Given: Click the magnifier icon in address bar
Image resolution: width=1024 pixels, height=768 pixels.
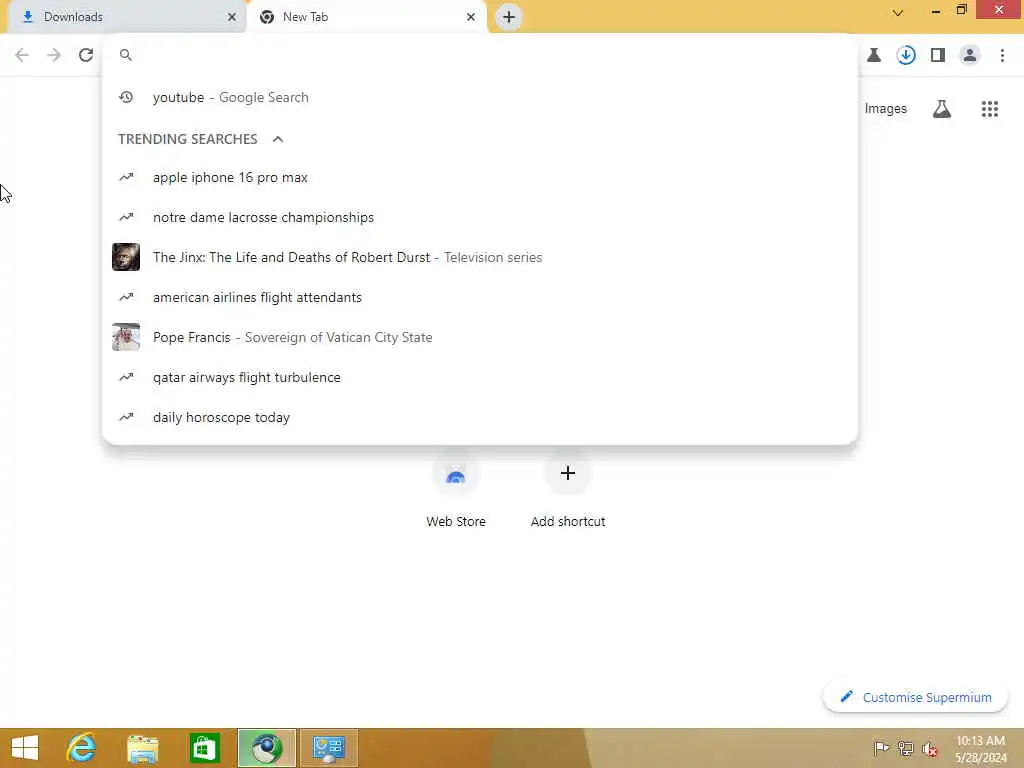Looking at the screenshot, I should pos(126,56).
